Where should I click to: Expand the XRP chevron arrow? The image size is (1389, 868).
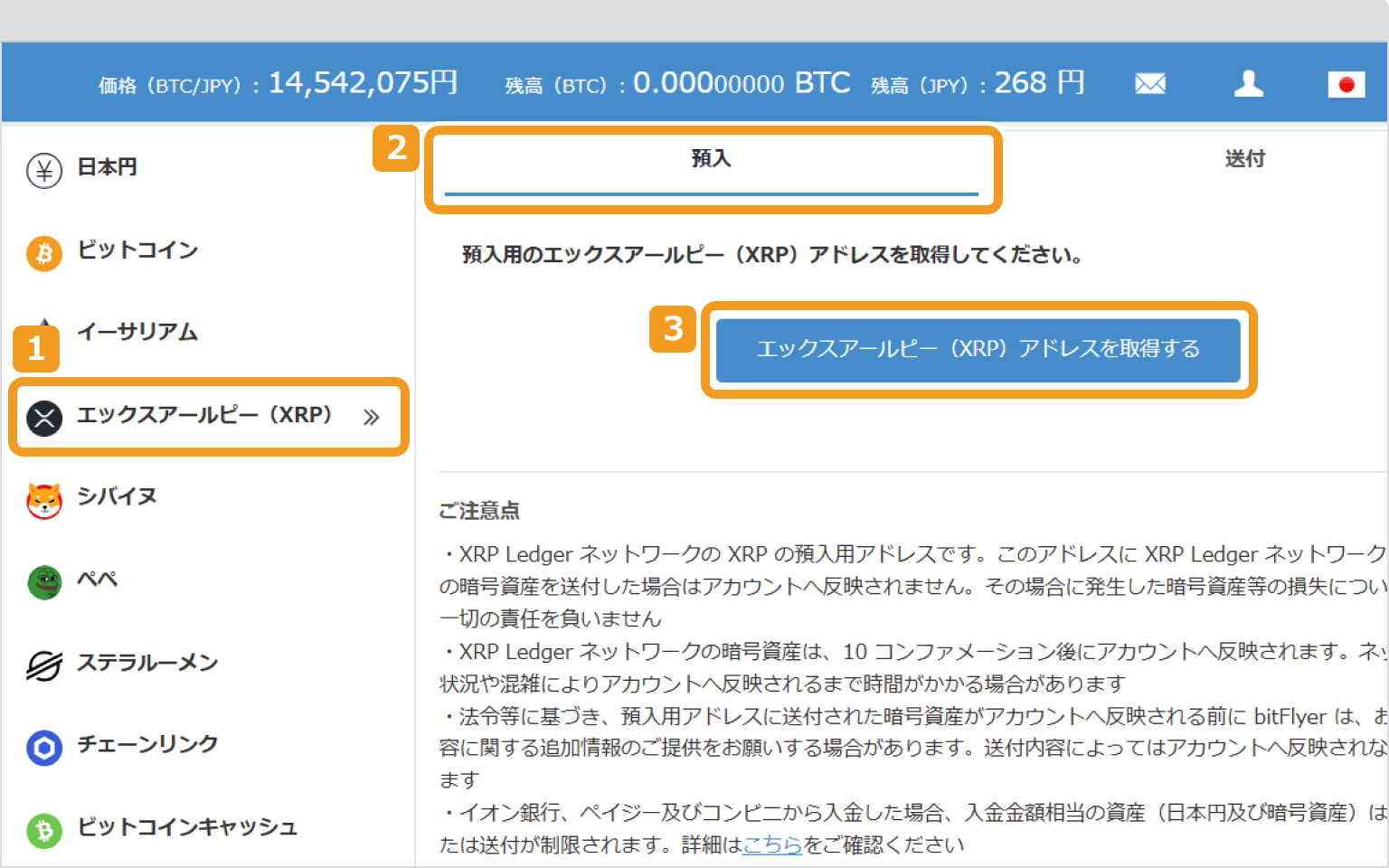371,417
